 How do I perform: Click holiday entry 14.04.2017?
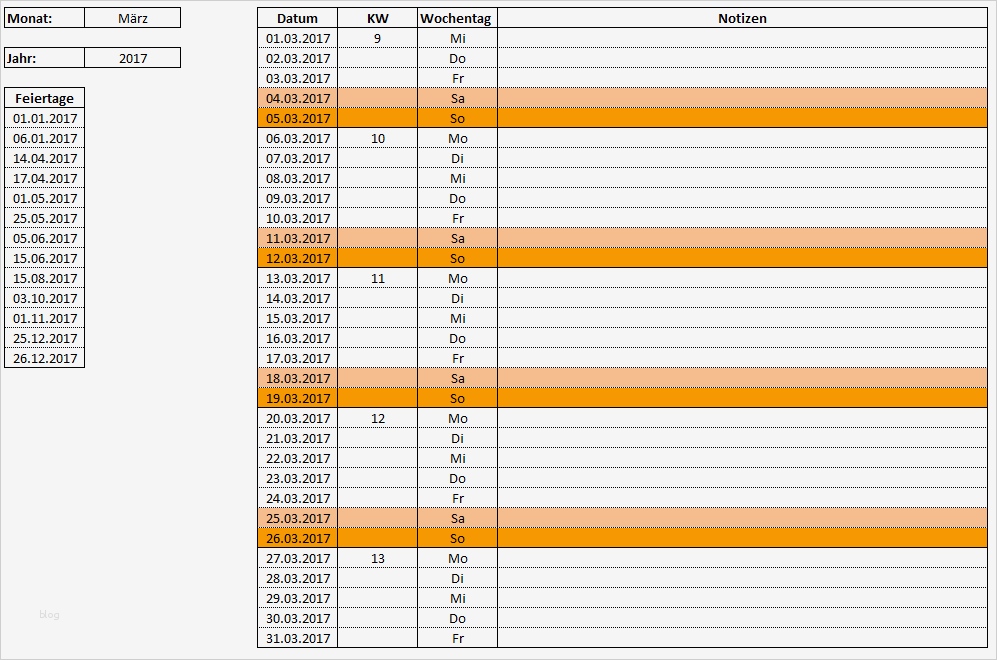pyautogui.click(x=44, y=158)
